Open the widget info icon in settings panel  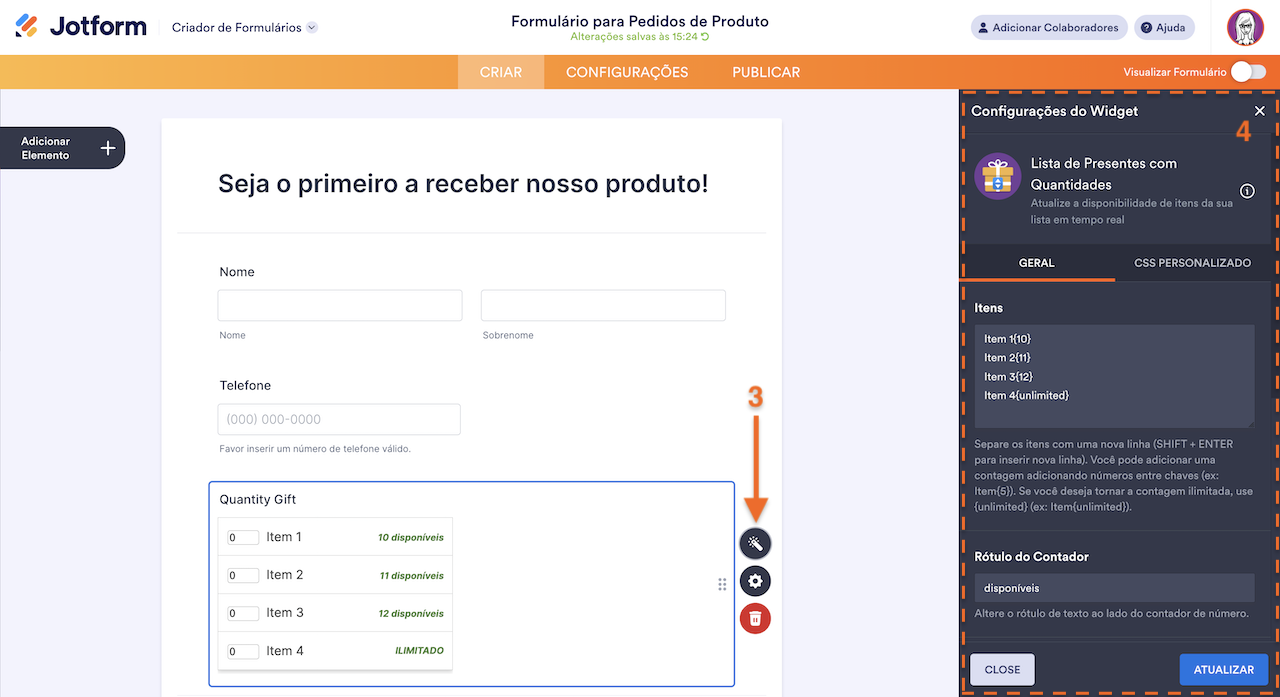click(1247, 190)
